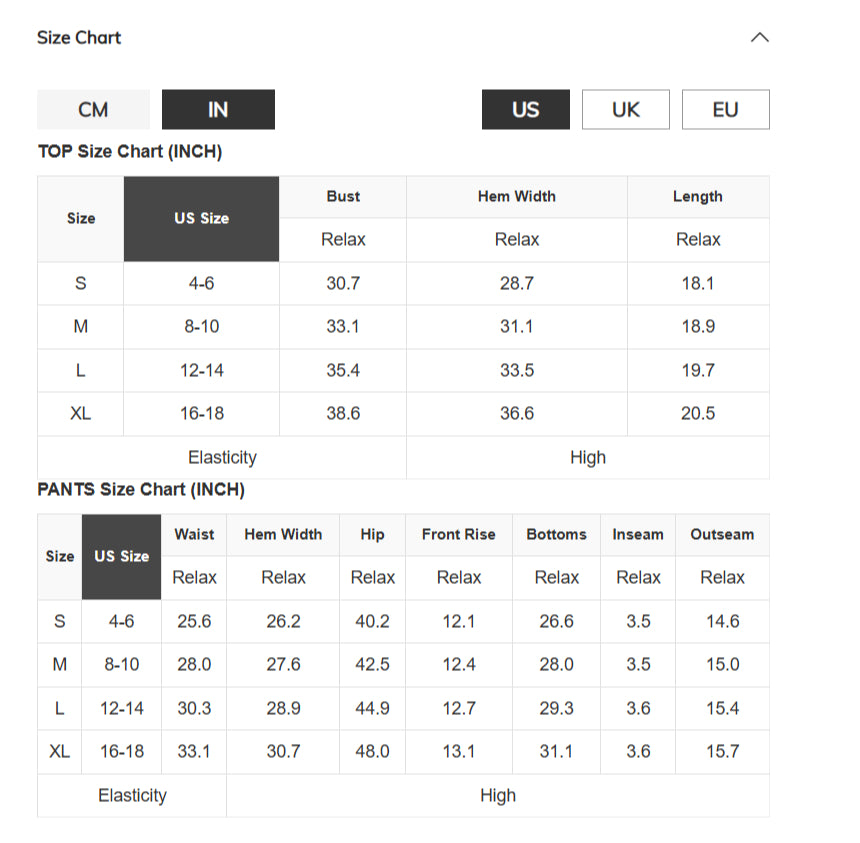This screenshot has height=843, width=860.
Task: Click the Length column header
Action: [698, 196]
